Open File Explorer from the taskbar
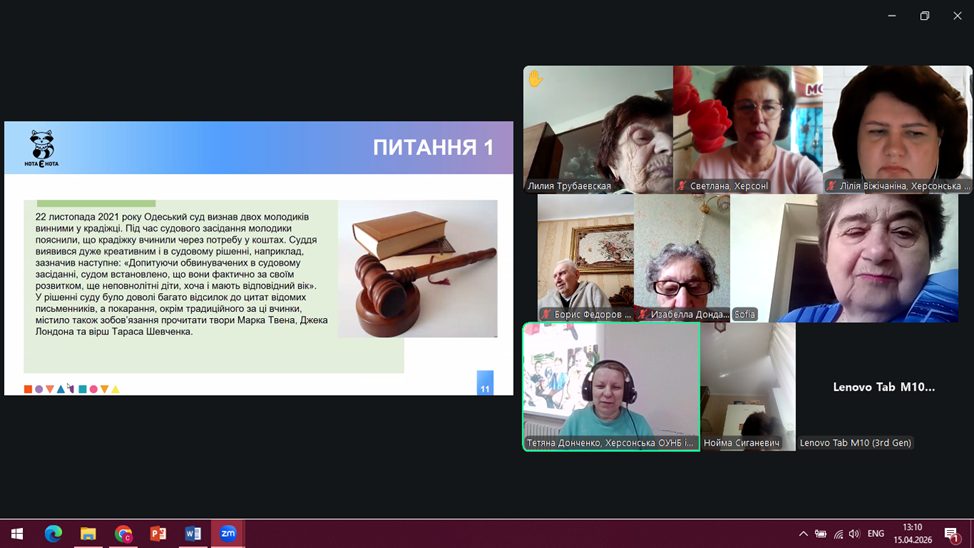 pos(88,533)
